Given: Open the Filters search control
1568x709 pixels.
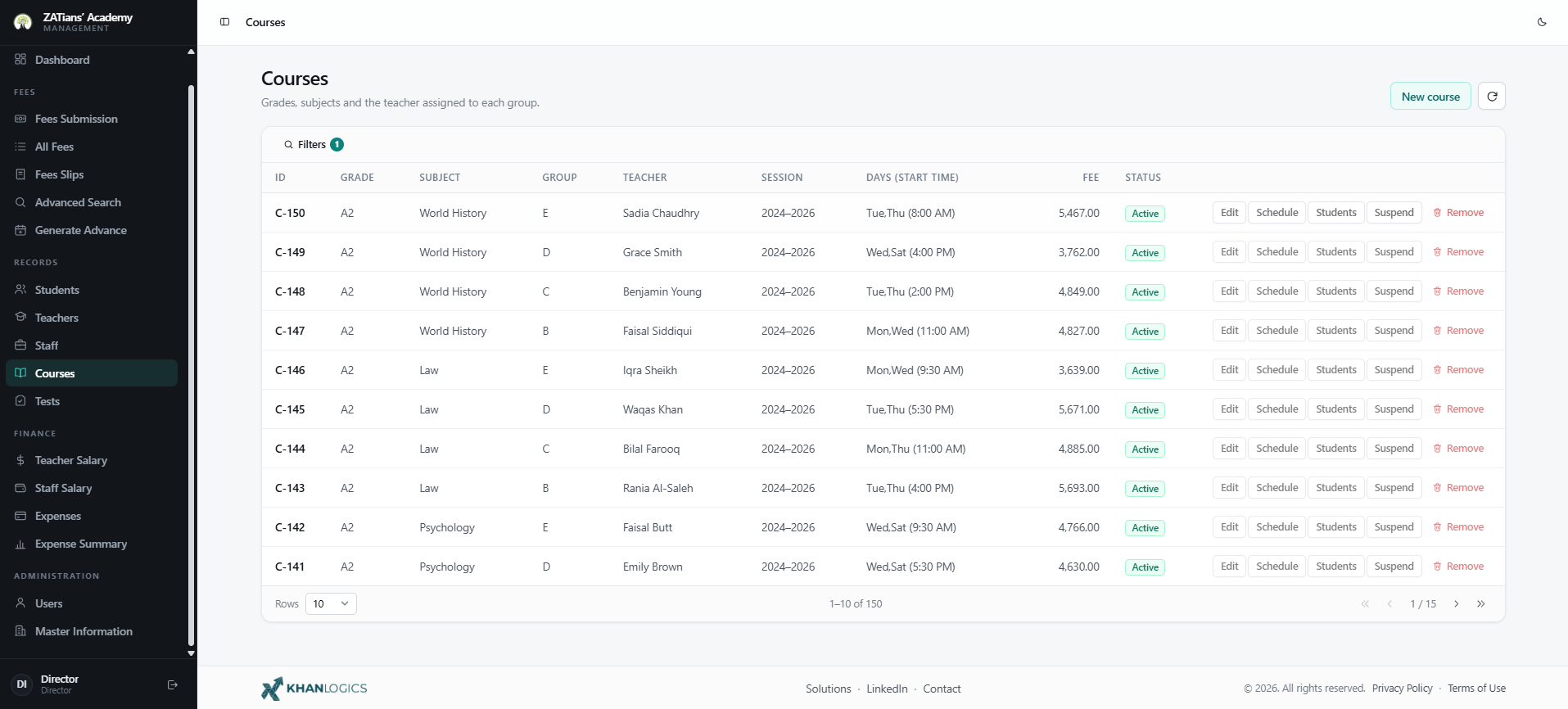Looking at the screenshot, I should pos(313,144).
